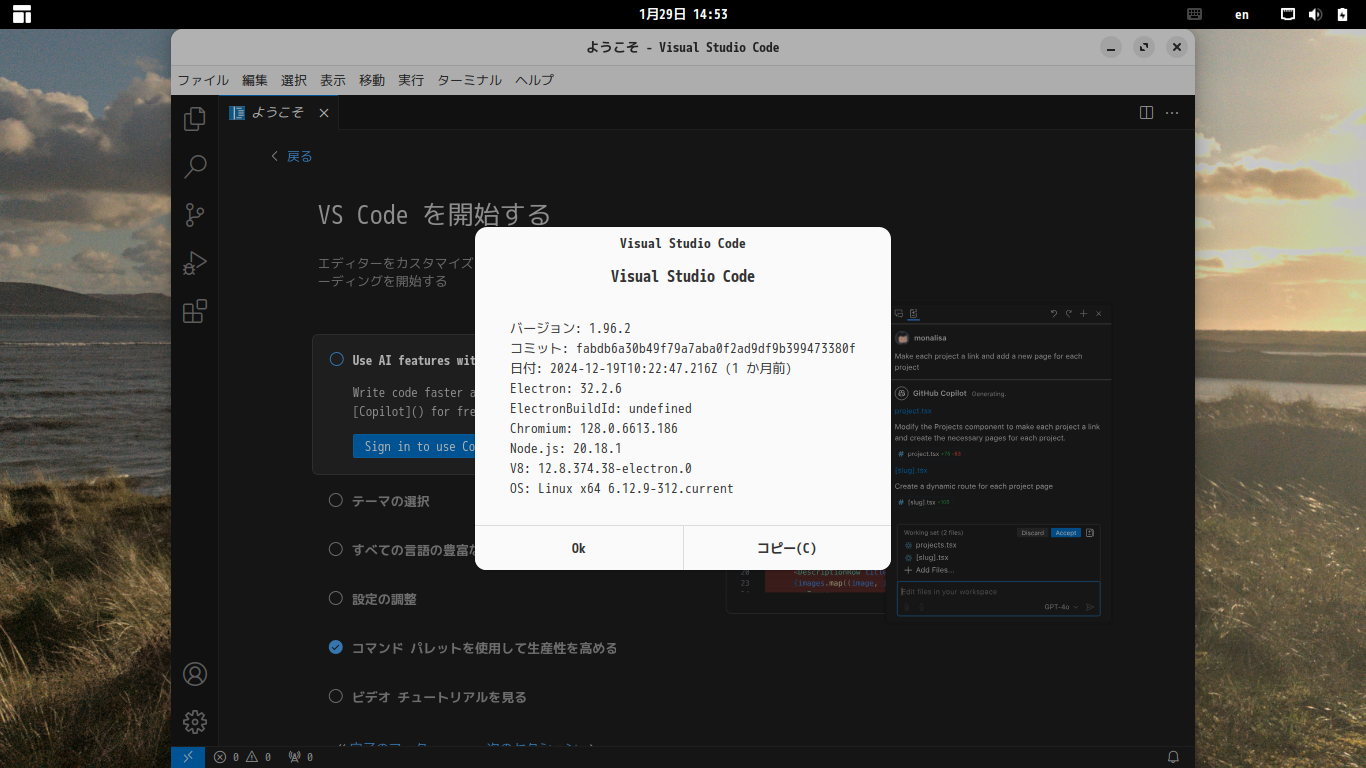Screen dimensions: 1366x768
Task: Click the コピー(C) button
Action: pyautogui.click(x=787, y=548)
